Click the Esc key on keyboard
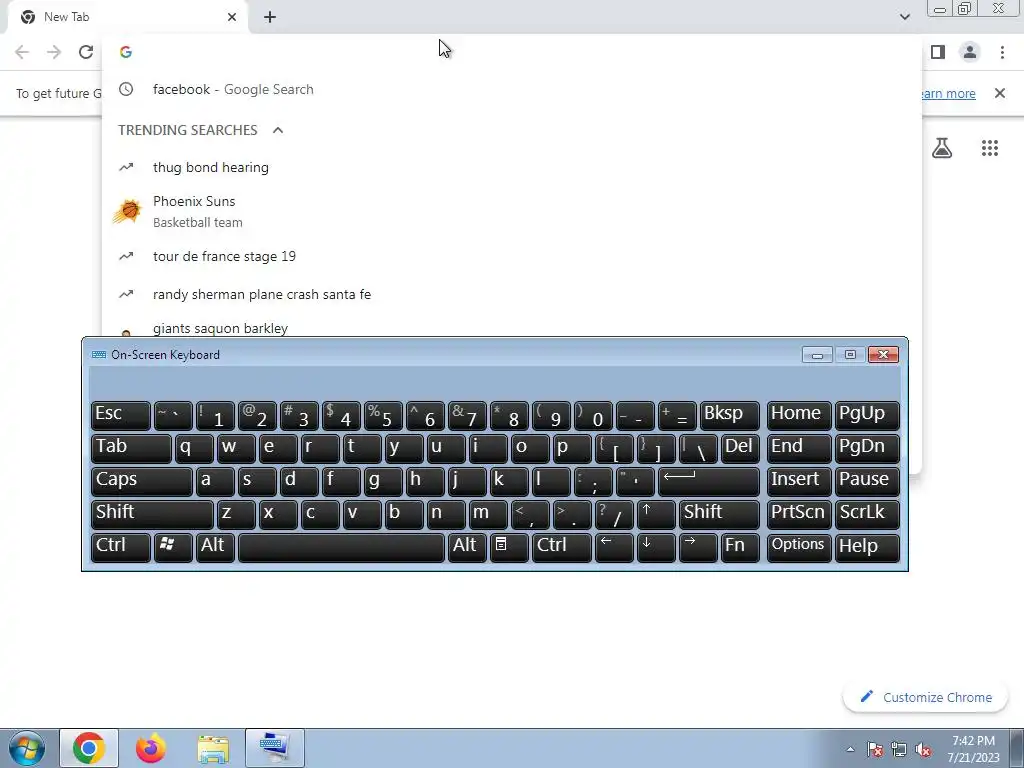Image resolution: width=1024 pixels, height=768 pixels. click(x=121, y=415)
